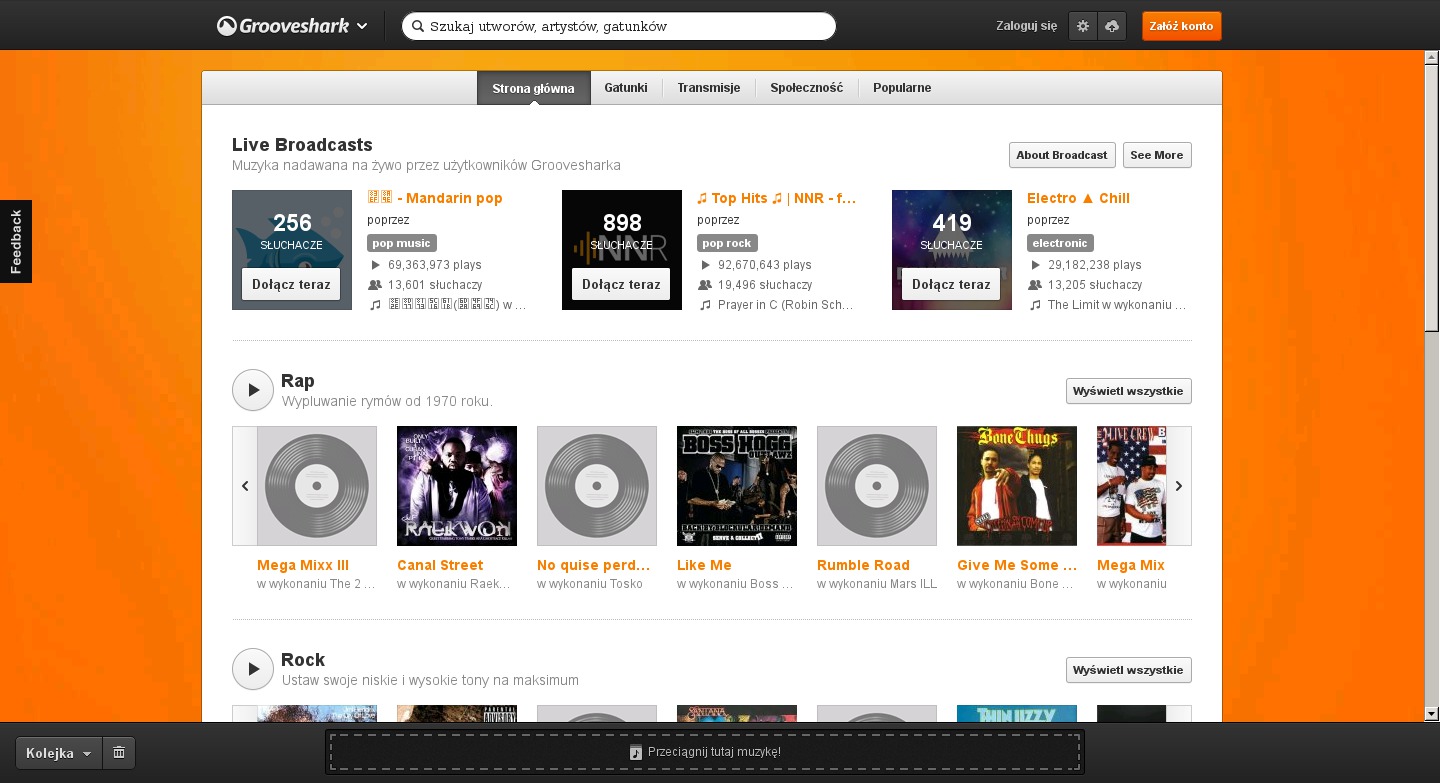Click the search field for songs and artists

point(620,26)
